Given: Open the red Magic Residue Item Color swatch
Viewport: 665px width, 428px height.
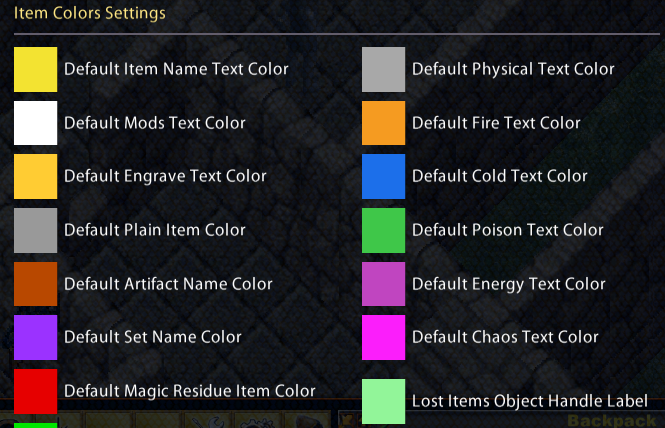Looking at the screenshot, I should click(36, 391).
